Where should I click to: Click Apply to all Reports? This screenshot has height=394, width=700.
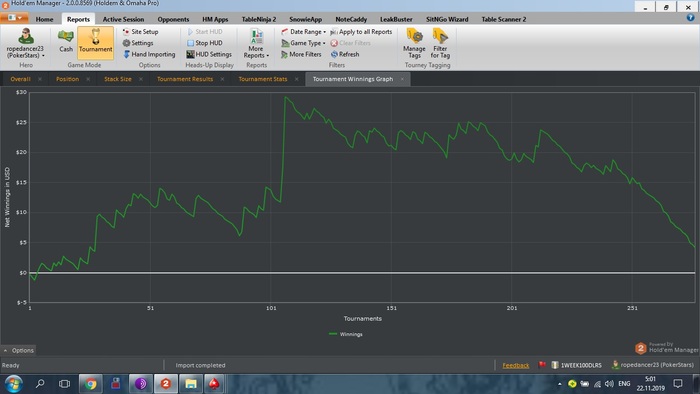[361, 32]
